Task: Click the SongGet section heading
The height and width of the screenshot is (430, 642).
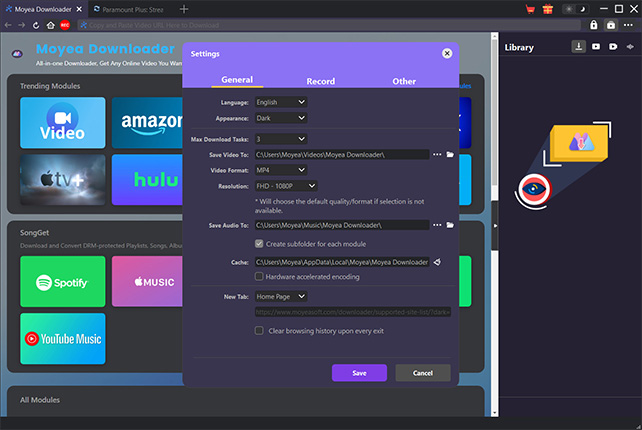Action: click(x=34, y=233)
